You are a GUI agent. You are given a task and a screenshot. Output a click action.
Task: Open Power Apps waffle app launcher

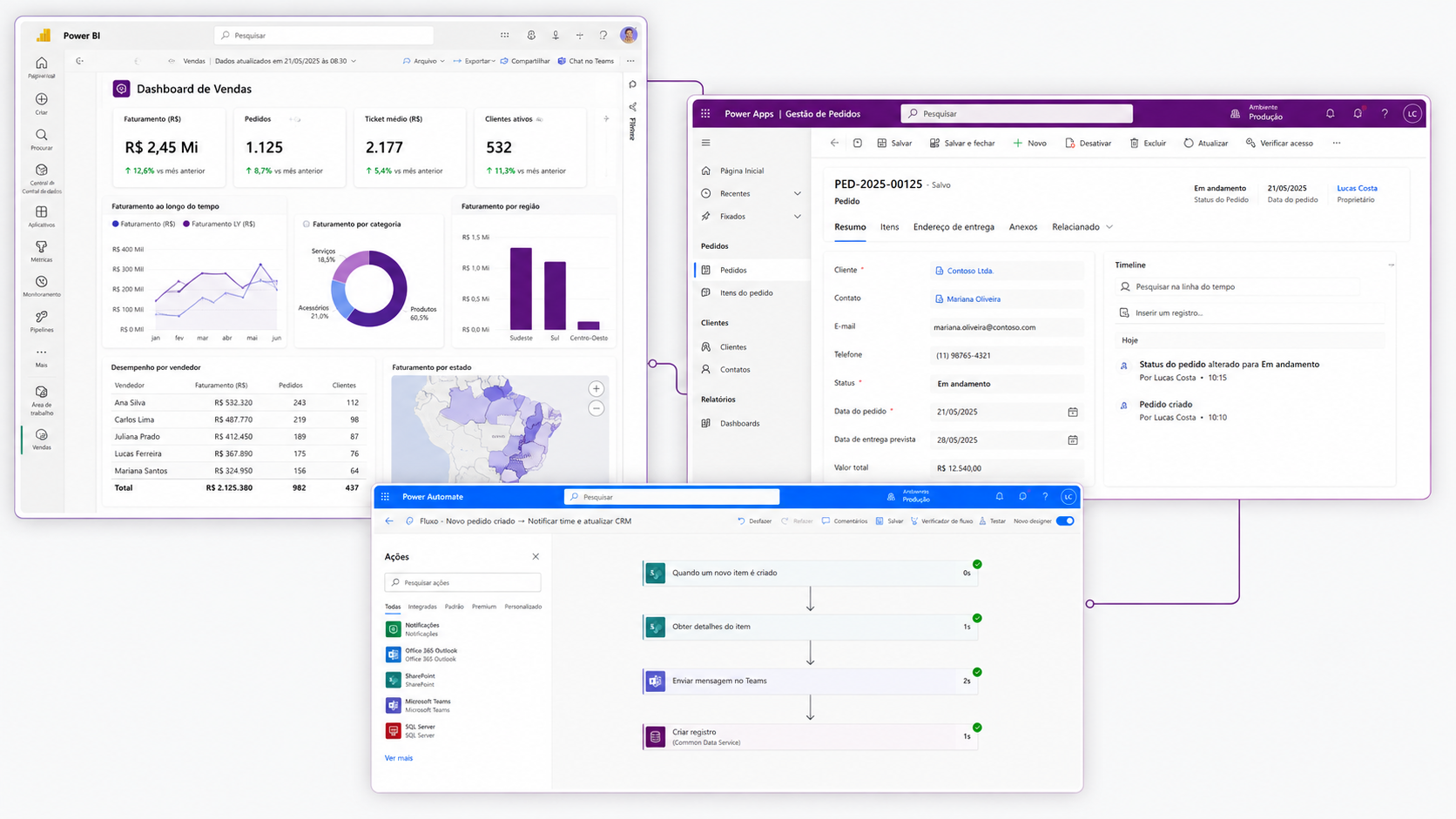(x=705, y=113)
